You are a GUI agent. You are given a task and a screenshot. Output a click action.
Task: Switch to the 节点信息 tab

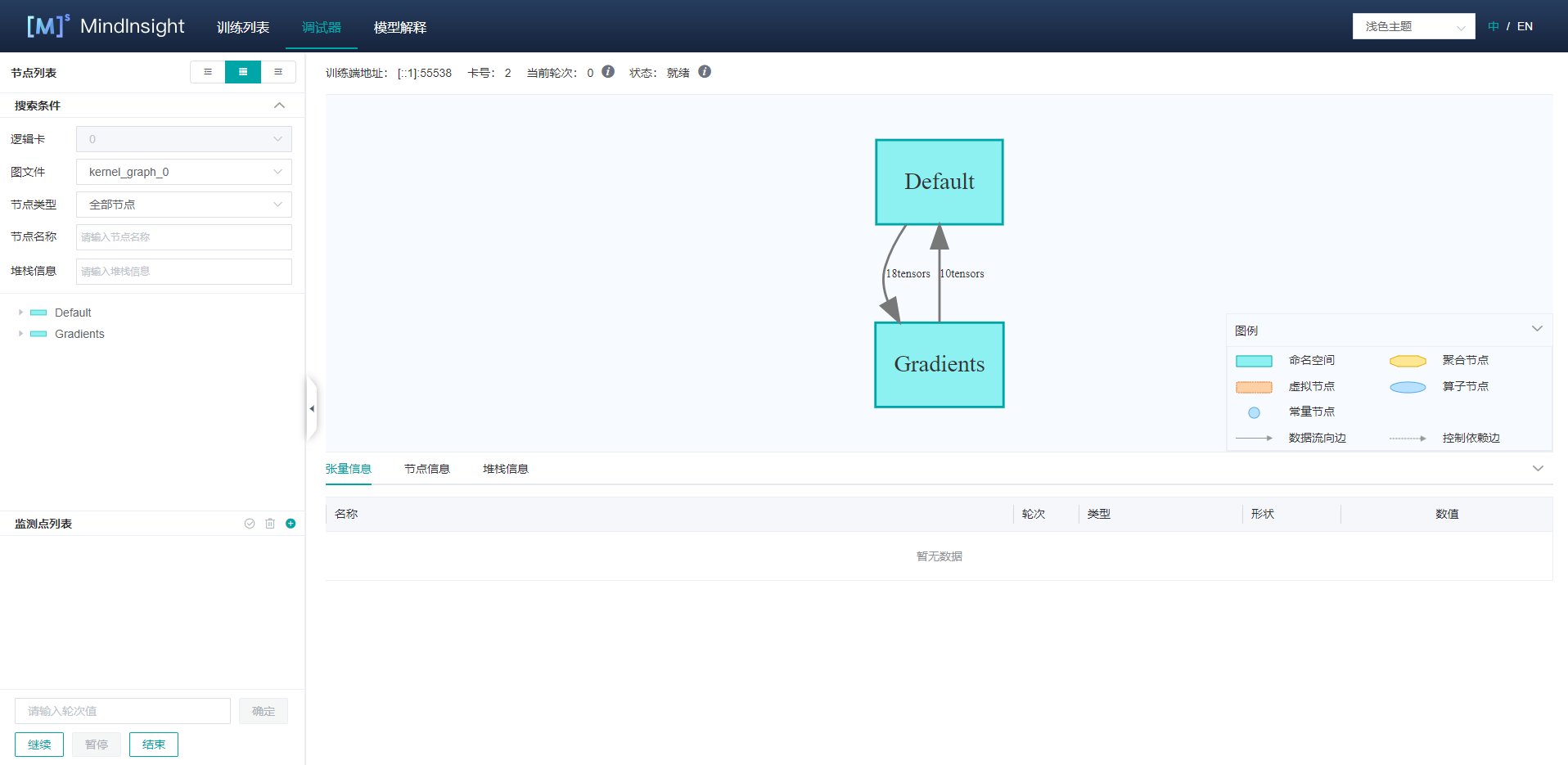[x=427, y=469]
